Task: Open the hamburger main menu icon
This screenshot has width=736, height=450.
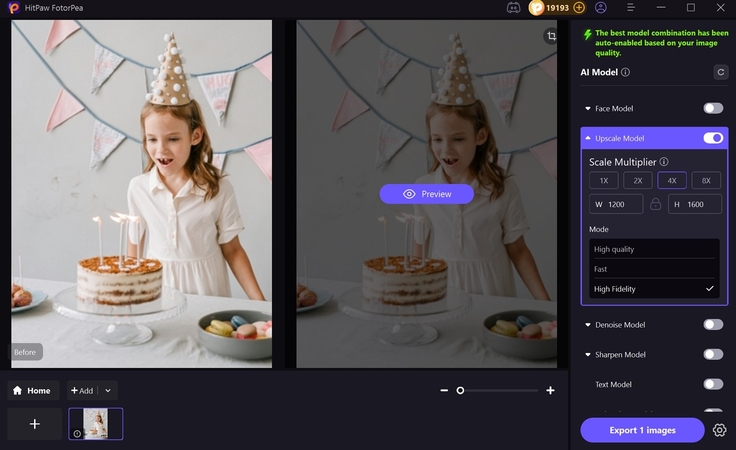Action: 631,8
